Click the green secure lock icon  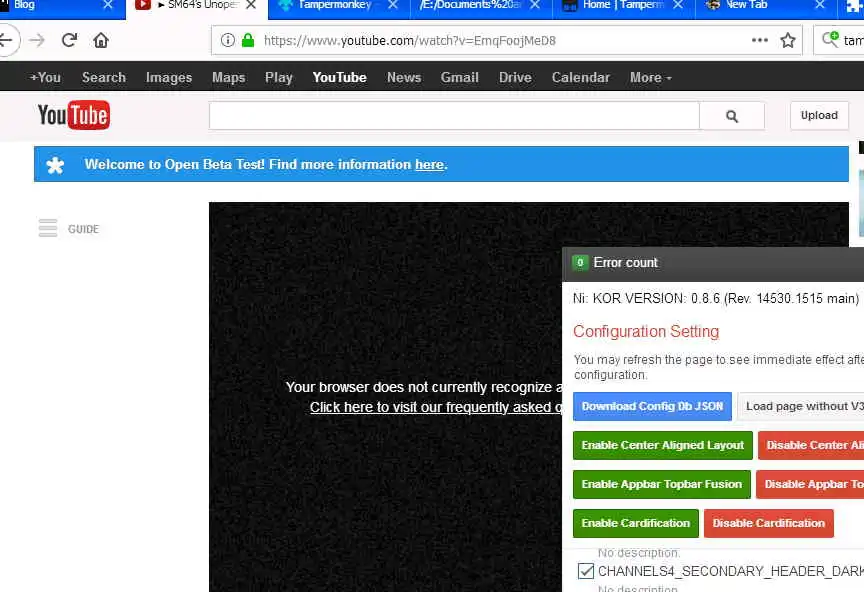[x=248, y=40]
